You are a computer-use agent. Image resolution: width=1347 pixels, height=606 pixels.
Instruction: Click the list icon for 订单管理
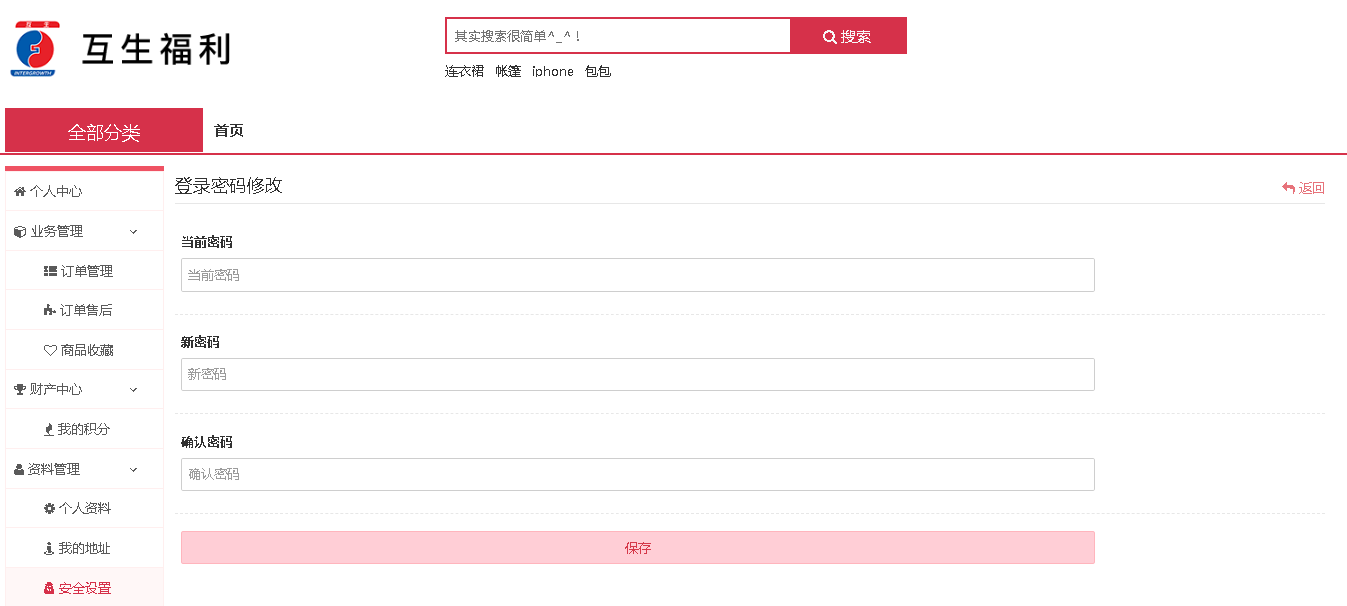pos(50,271)
